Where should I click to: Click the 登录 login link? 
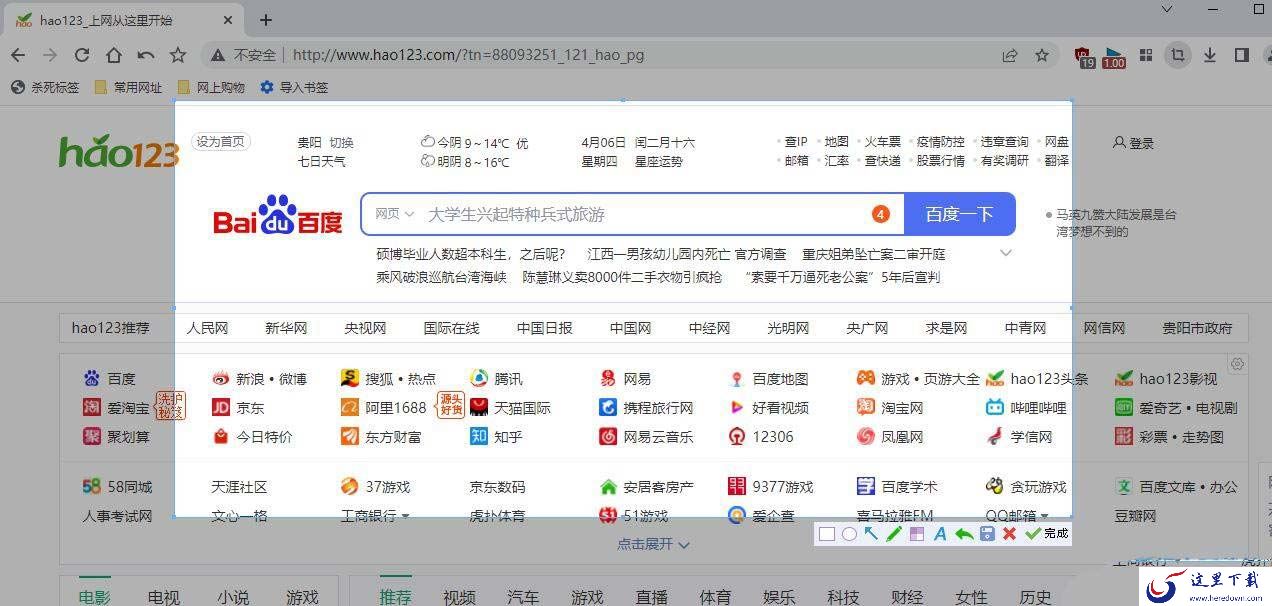(1134, 143)
